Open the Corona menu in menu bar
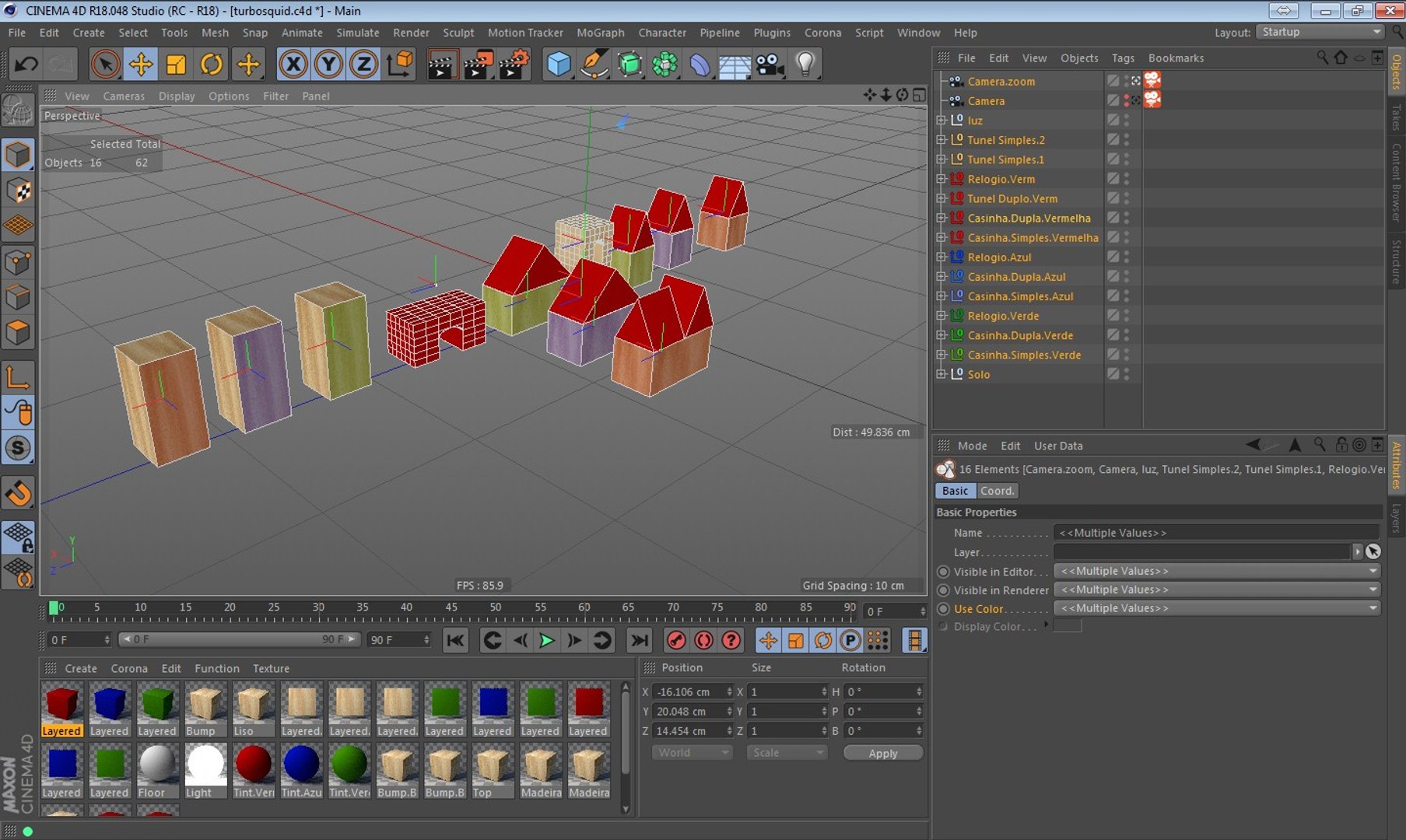 822,33
